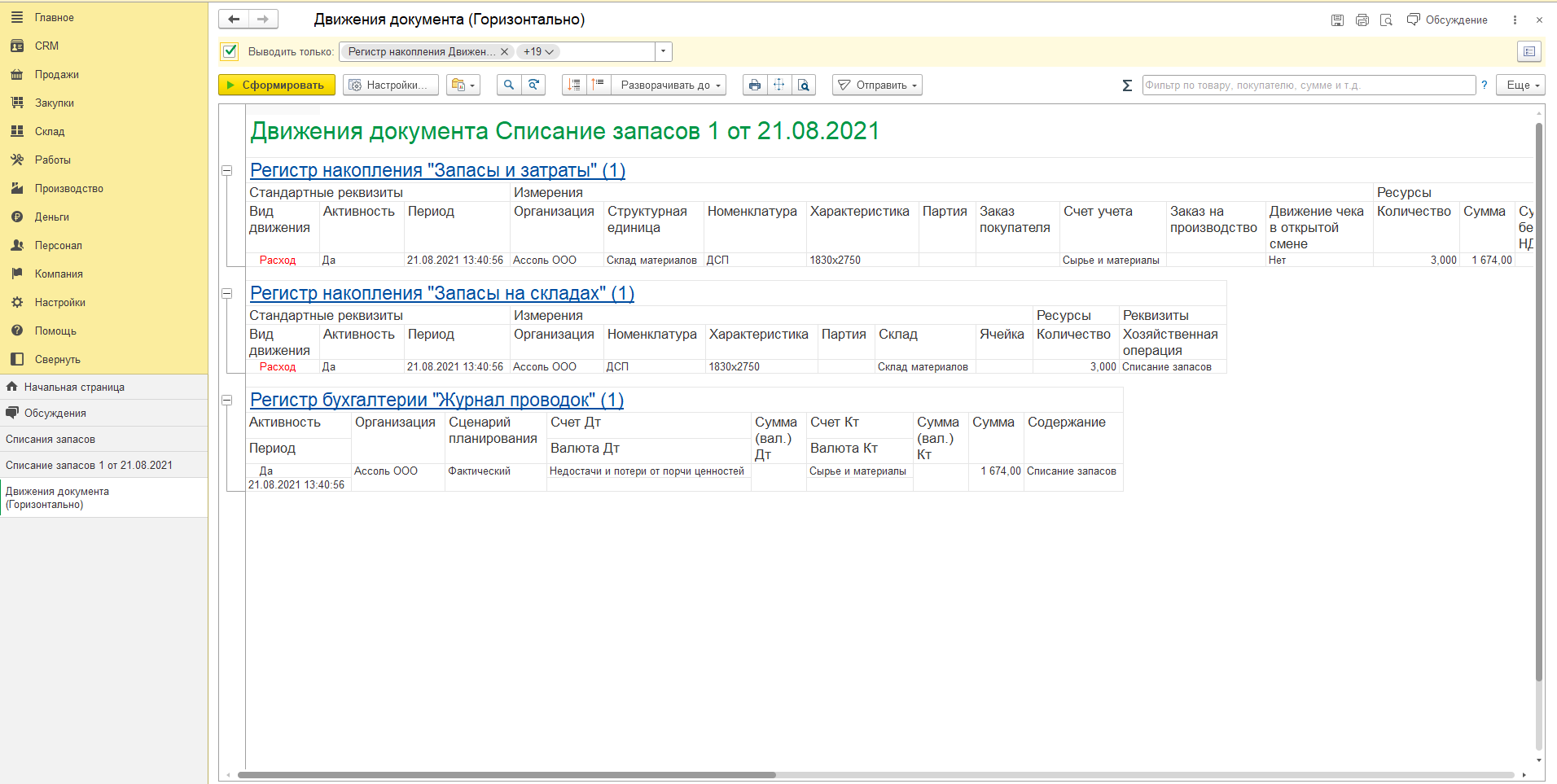
Task: Print the report via printer icon in toolbar
Action: 755,85
